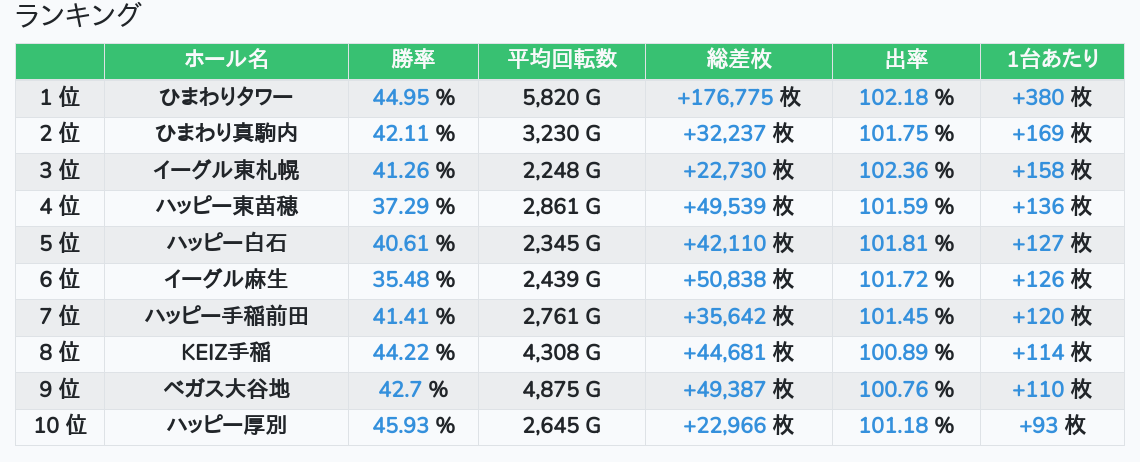The height and width of the screenshot is (462, 1140).
Task: Click the 44.95 win rate value
Action: (x=400, y=97)
